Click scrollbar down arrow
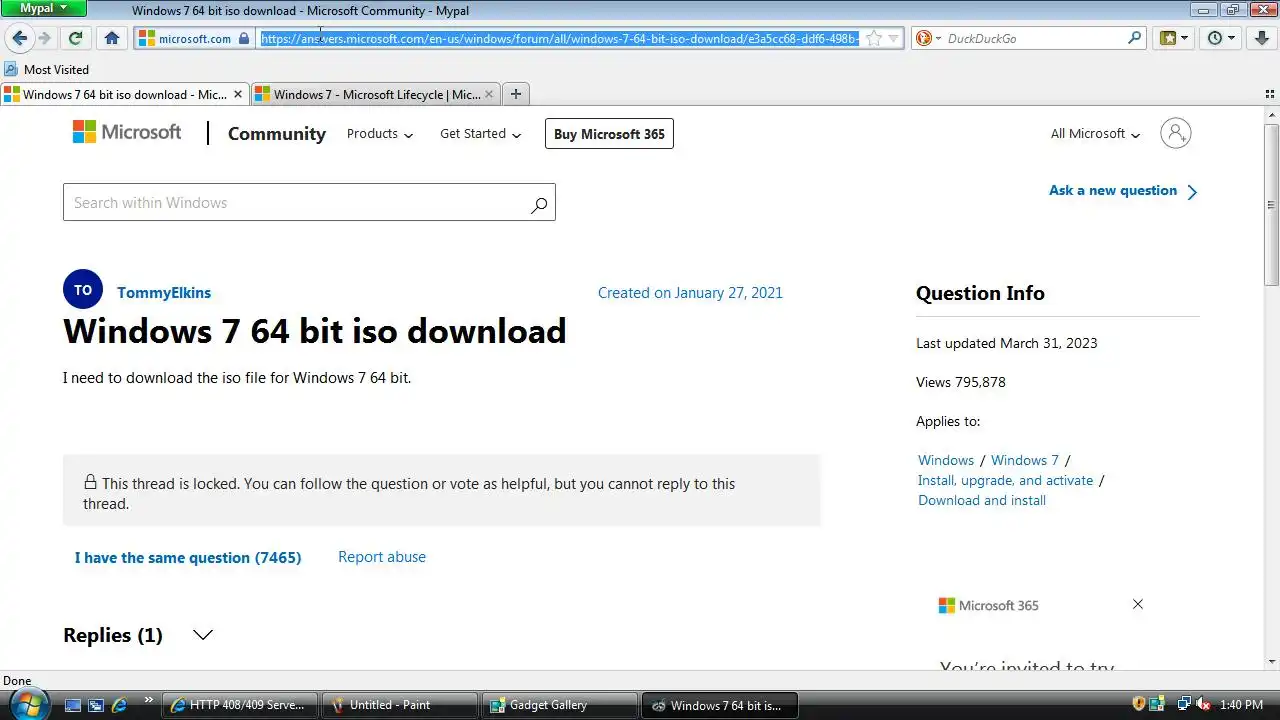The height and width of the screenshot is (720, 1280). [1272, 662]
